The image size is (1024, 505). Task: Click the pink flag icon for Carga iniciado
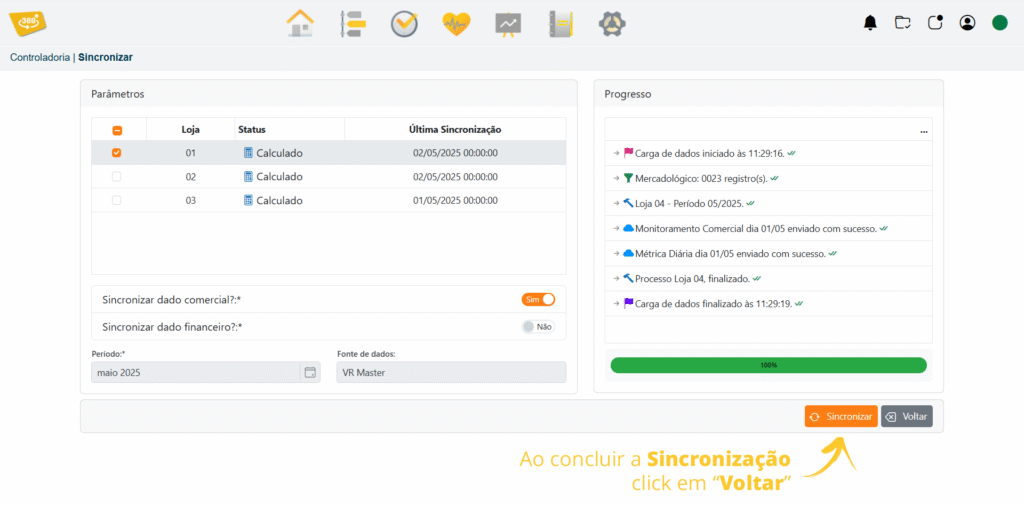pos(628,153)
